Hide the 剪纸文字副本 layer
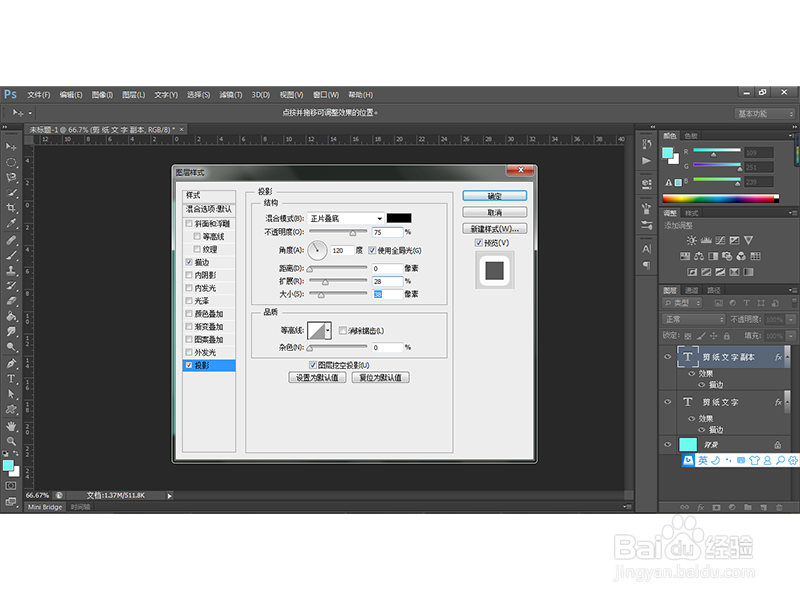800x600 pixels. click(667, 357)
